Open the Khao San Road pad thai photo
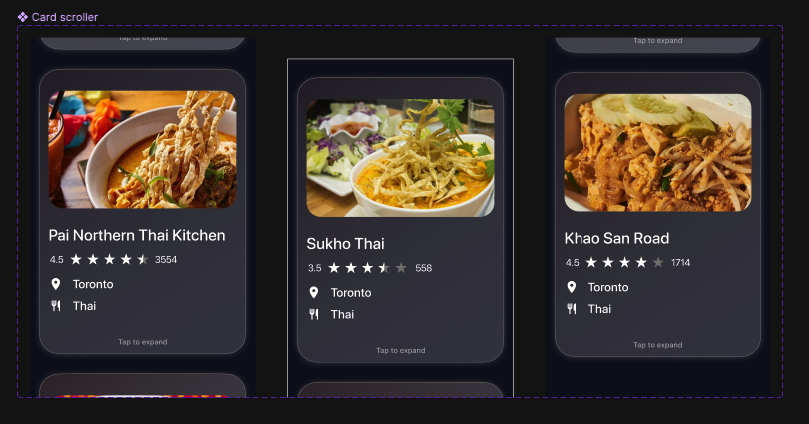Viewport: 809px width, 424px height. (658, 153)
